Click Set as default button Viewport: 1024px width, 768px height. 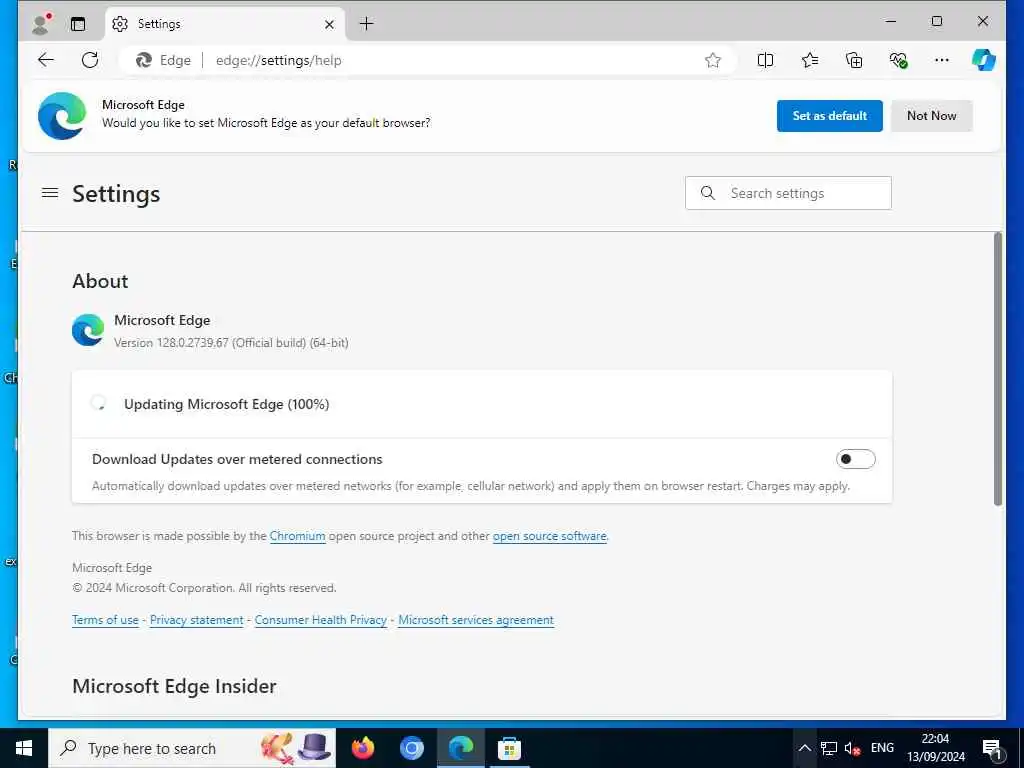[829, 116]
